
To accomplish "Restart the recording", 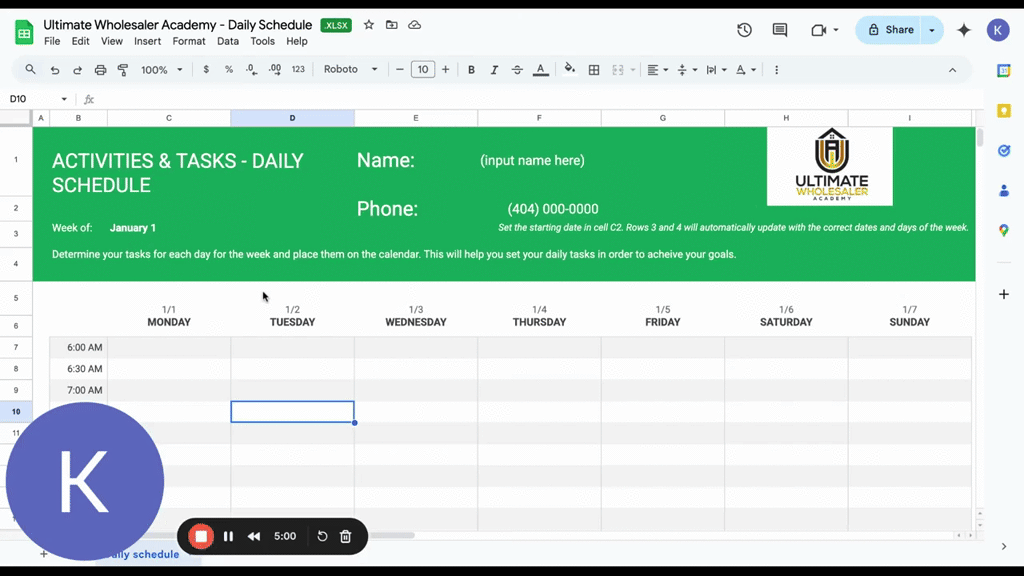I will click(322, 536).
